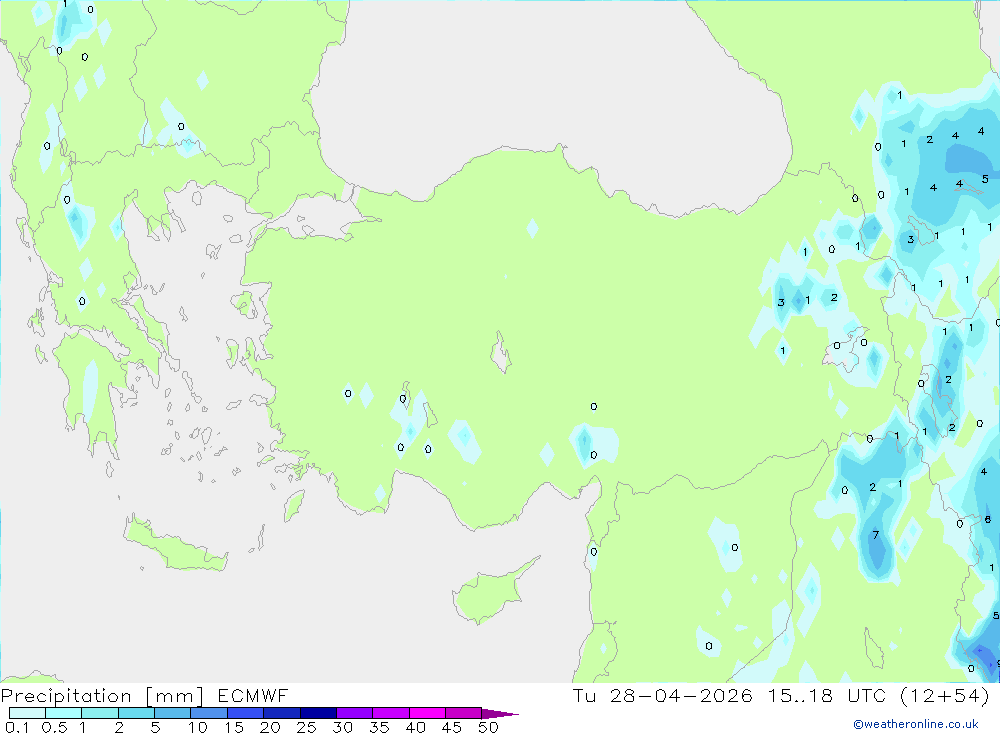
Task: Click the 'Precipitation [mm]' legend title
Action: coord(102,695)
